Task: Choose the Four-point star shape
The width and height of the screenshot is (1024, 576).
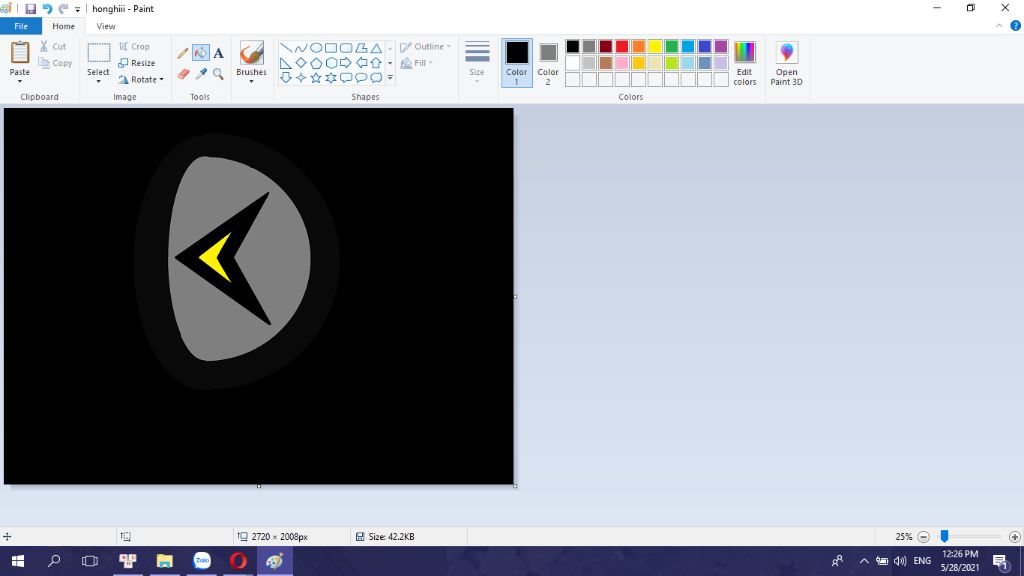Action: coord(300,78)
